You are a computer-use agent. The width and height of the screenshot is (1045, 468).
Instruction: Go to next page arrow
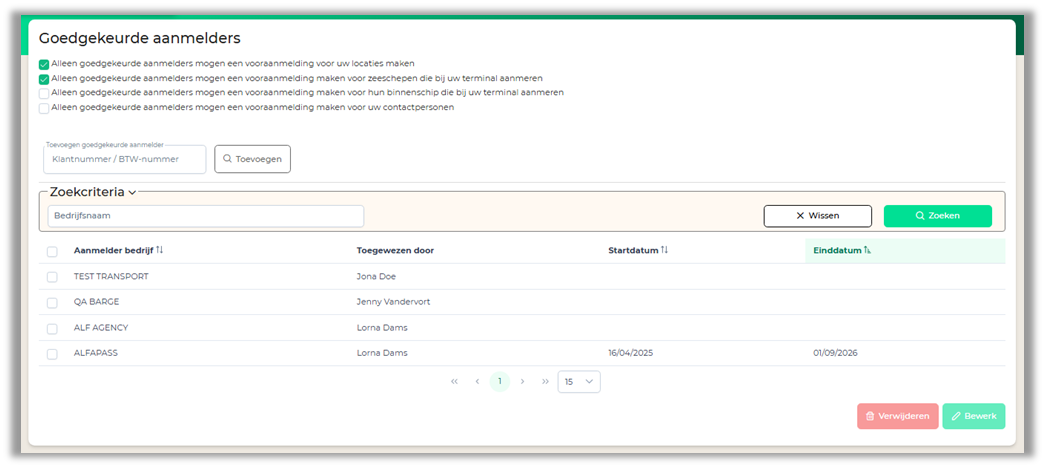522,381
